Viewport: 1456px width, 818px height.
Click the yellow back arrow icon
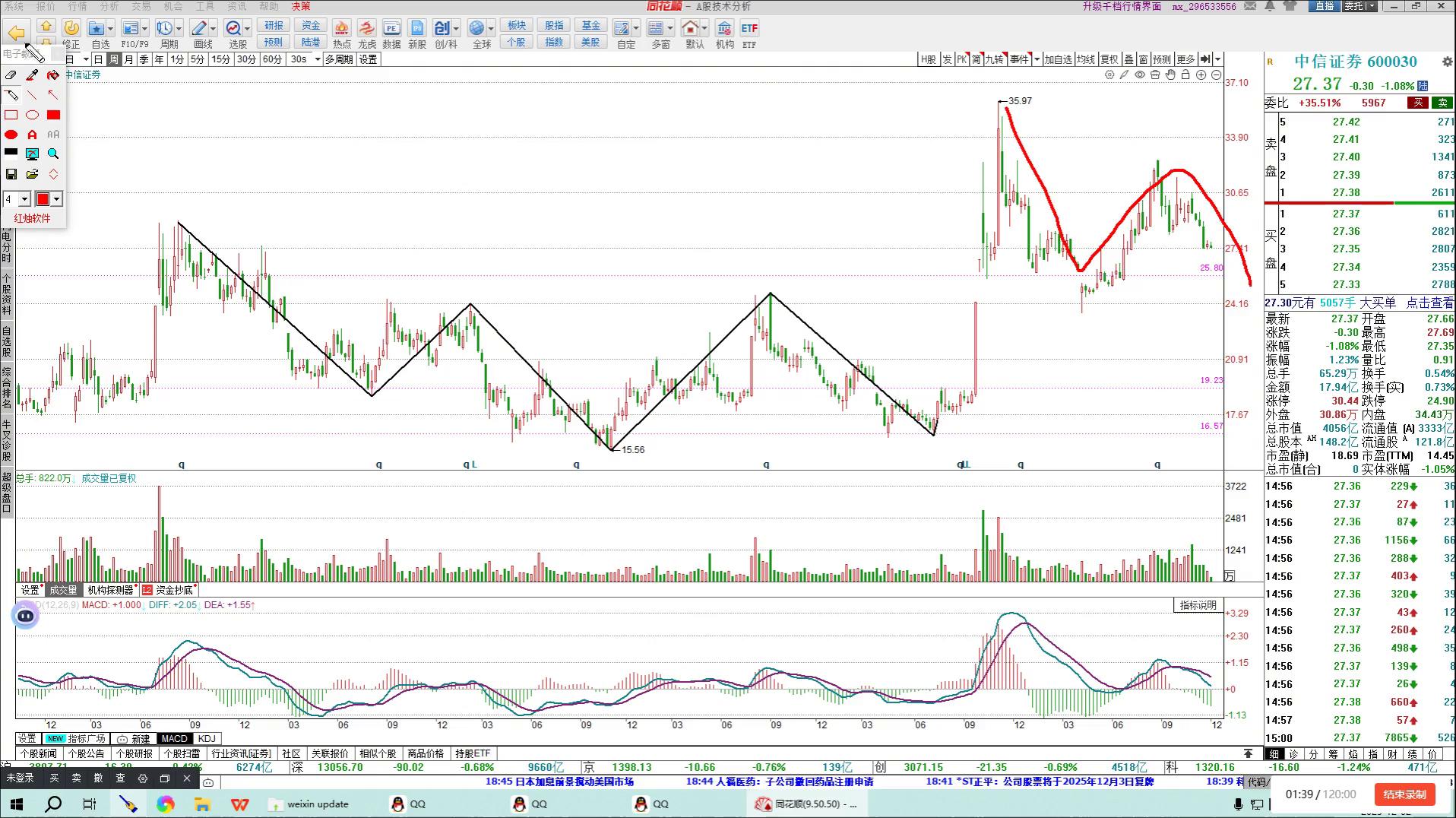pyautogui.click(x=16, y=32)
